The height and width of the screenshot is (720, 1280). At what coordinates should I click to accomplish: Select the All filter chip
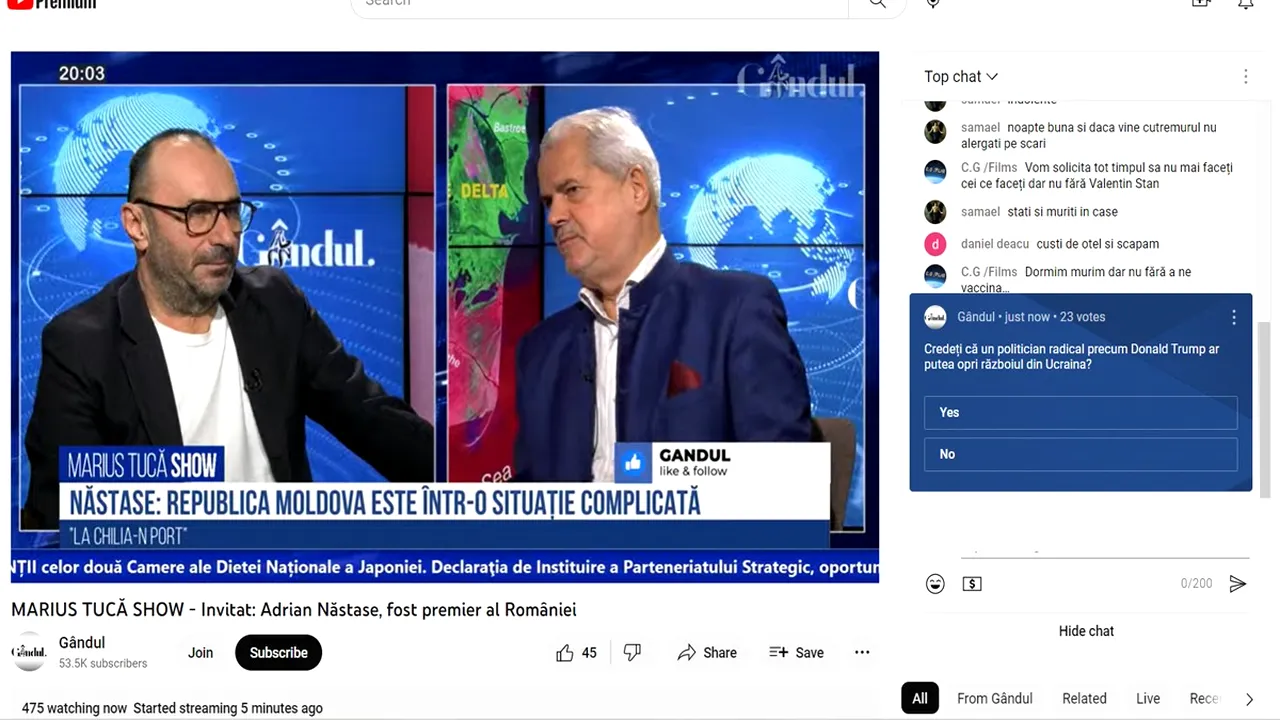click(920, 699)
